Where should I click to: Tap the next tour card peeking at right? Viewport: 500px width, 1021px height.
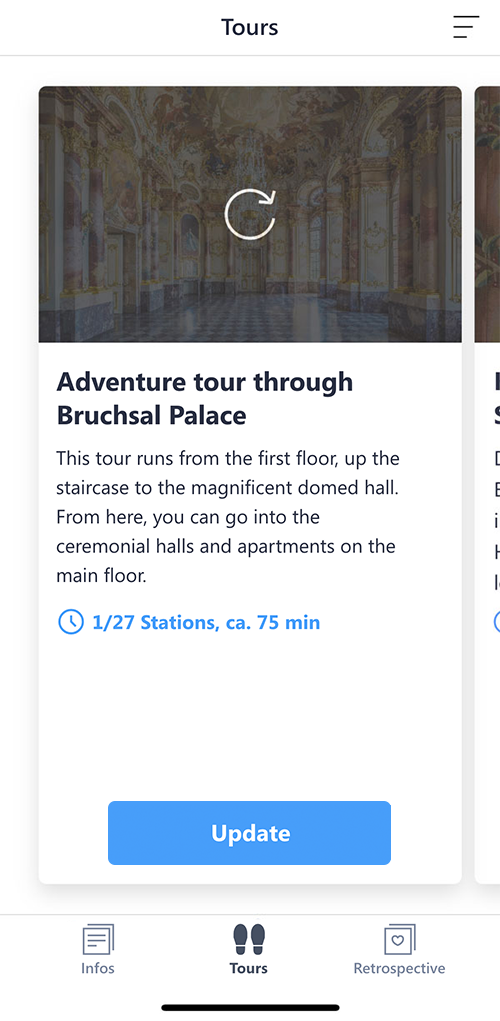point(488,485)
